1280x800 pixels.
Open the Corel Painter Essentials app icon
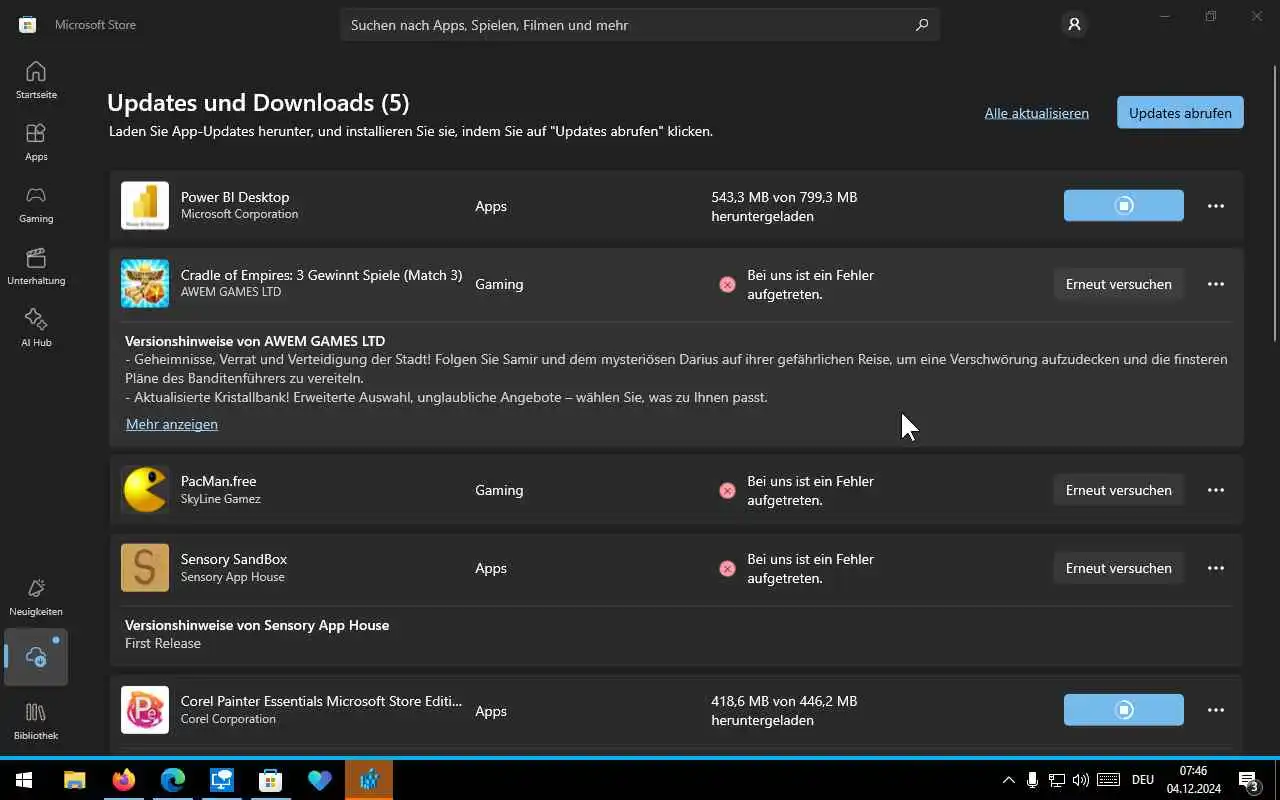click(x=145, y=710)
